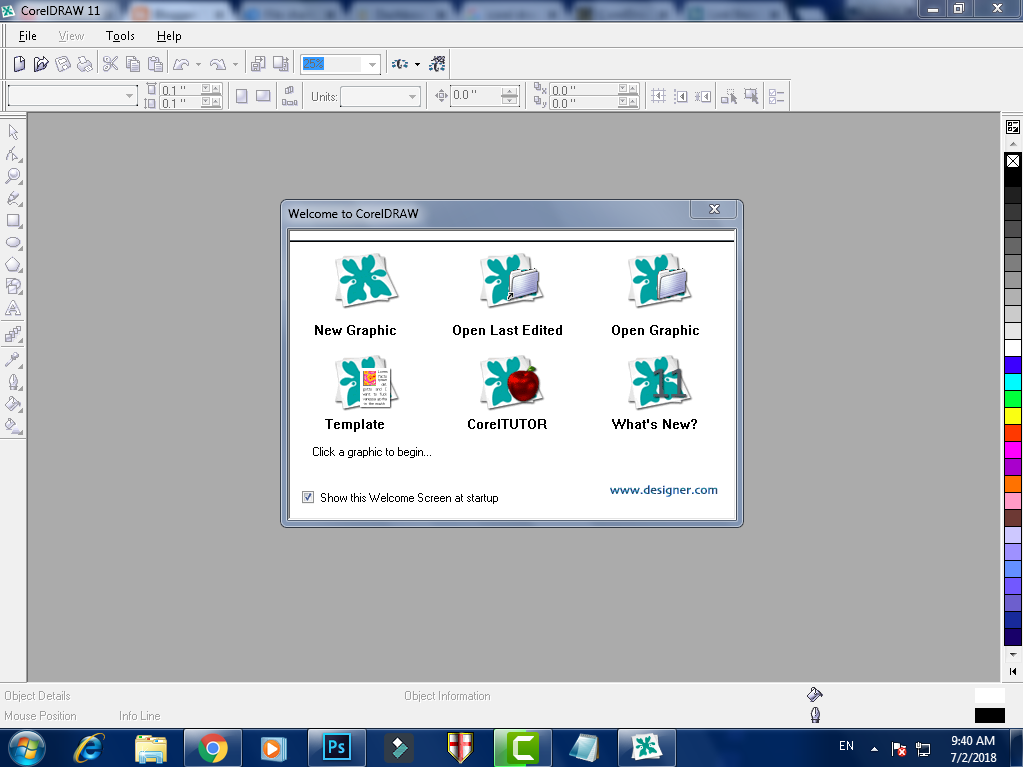The height and width of the screenshot is (767, 1023).
Task: Select the Polygon tool
Action: (13, 265)
